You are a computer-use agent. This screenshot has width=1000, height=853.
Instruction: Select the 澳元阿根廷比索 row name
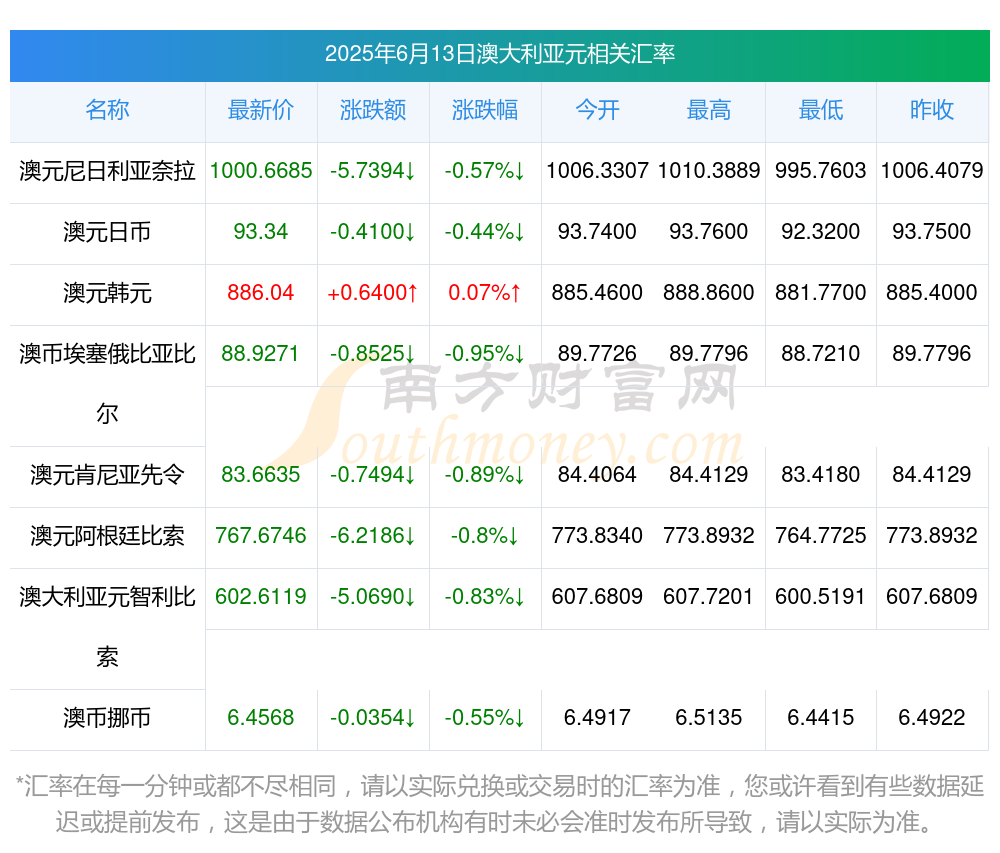click(107, 536)
